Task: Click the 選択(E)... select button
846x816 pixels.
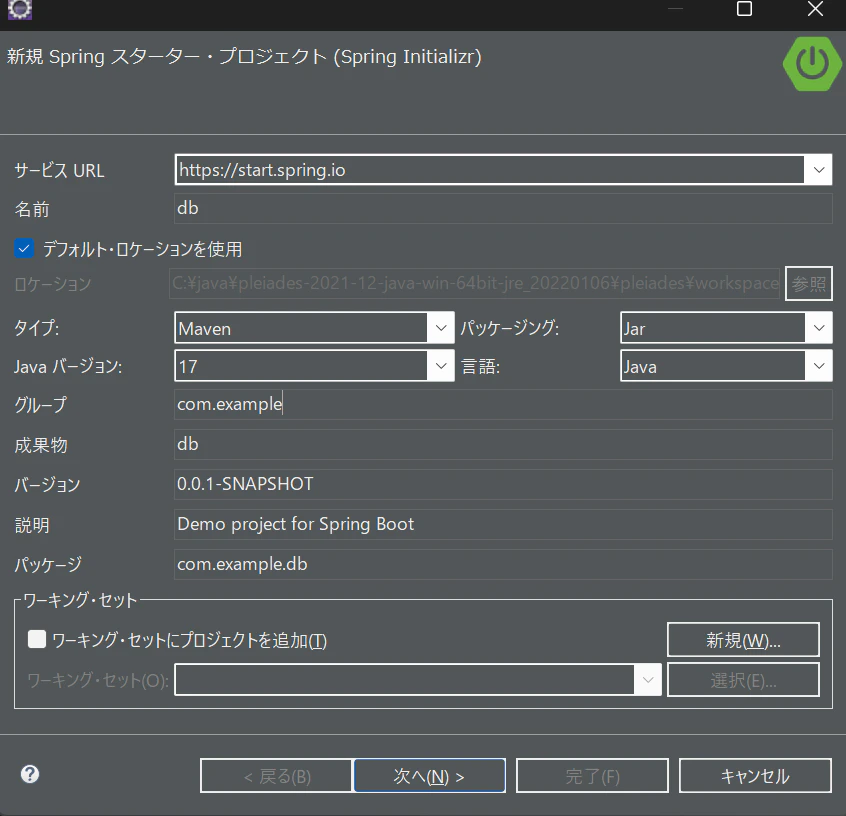Action: click(743, 680)
